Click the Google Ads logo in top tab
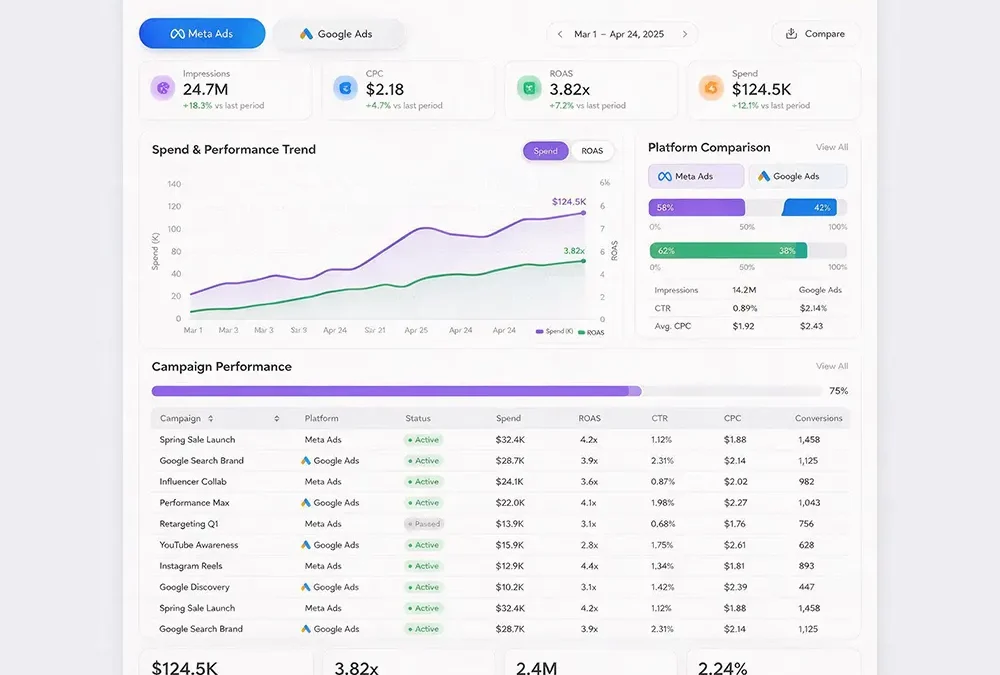The image size is (1000, 675). coord(307,34)
